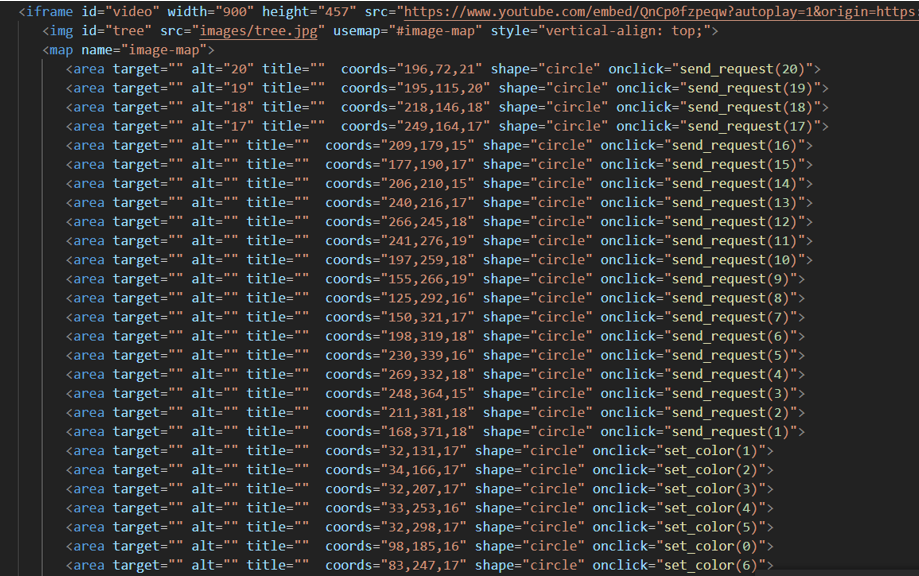The height and width of the screenshot is (576, 919).
Task: Click the text send_request(16)
Action: tap(735, 145)
